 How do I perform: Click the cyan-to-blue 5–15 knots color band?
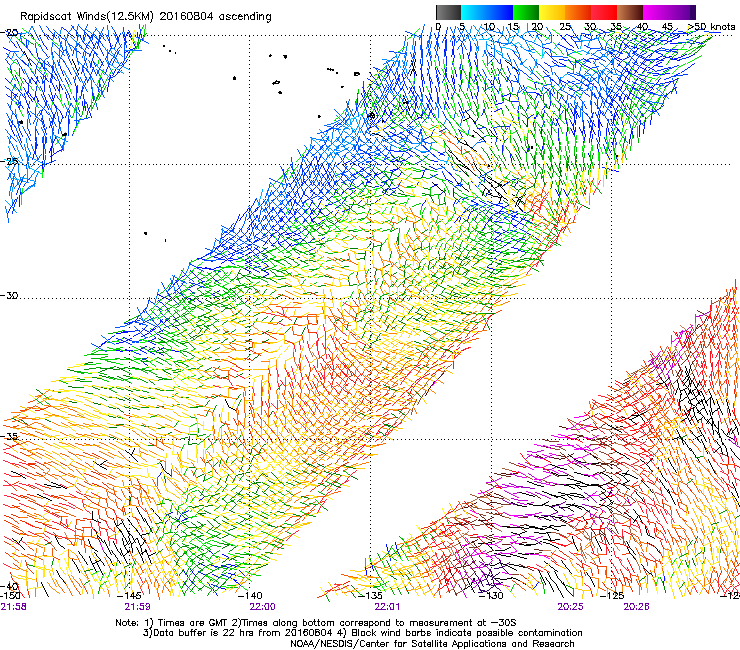487,12
